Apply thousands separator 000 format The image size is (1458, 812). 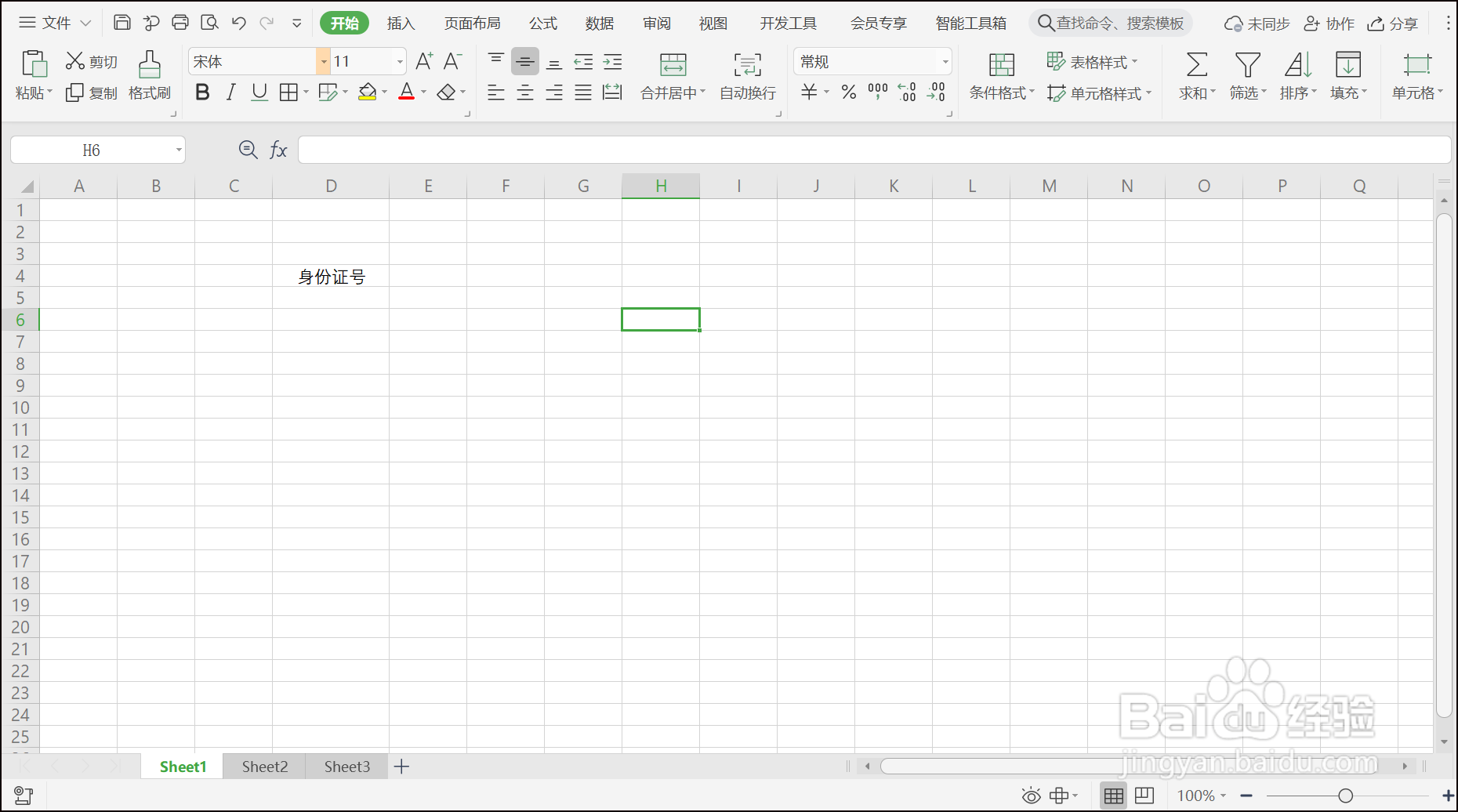point(878,92)
